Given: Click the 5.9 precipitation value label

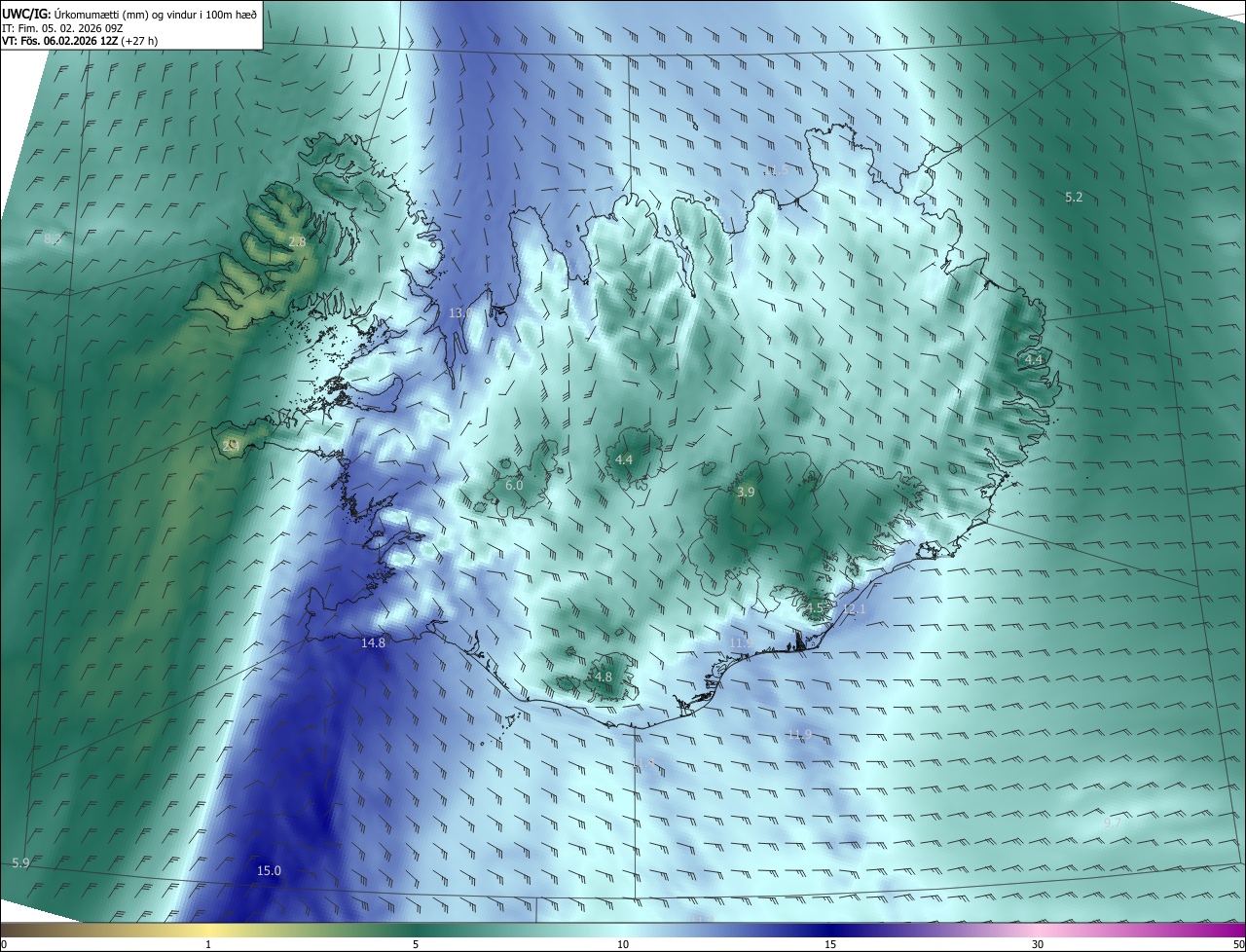Looking at the screenshot, I should click(x=20, y=863).
